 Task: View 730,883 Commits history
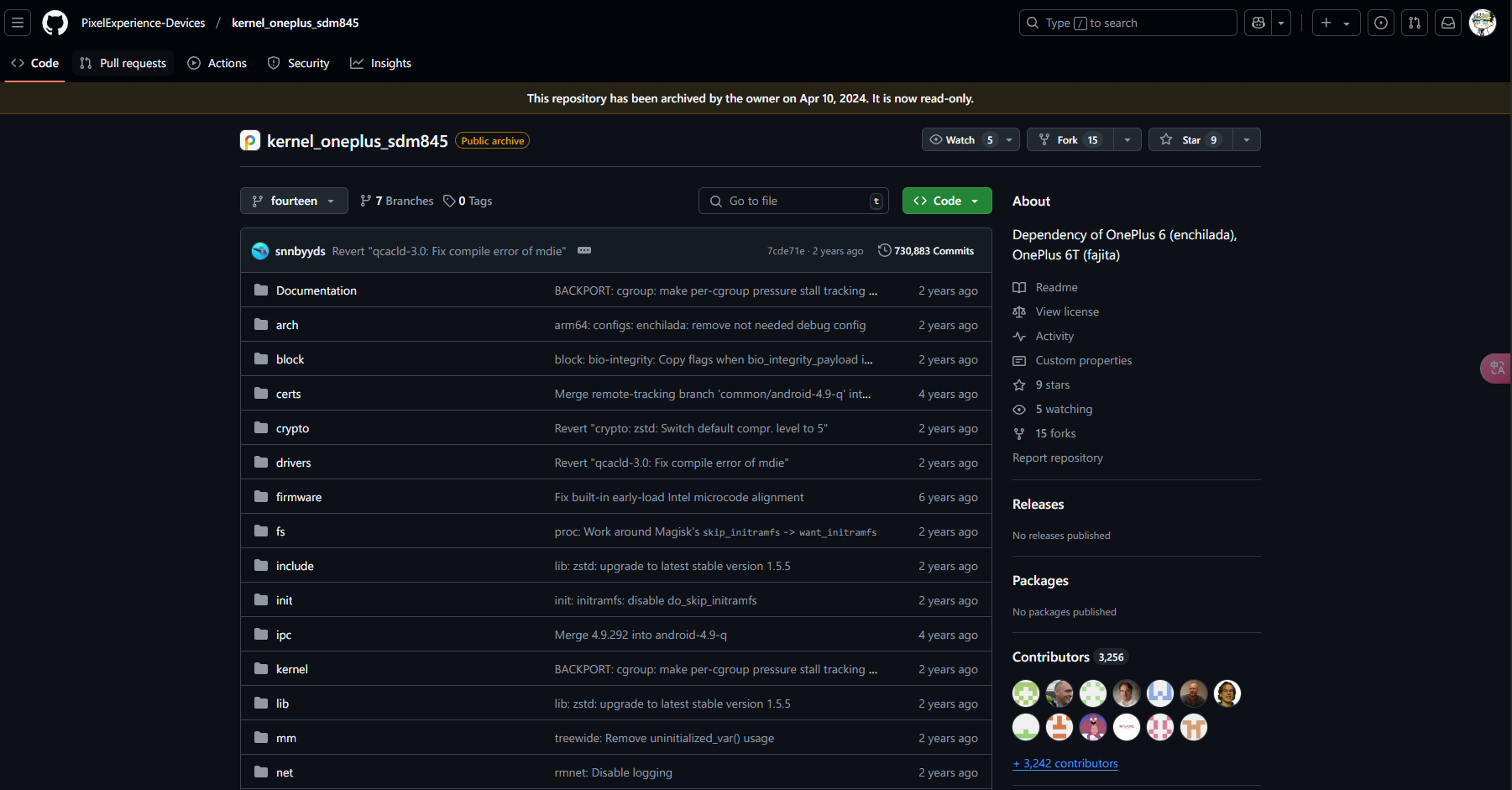pos(926,250)
